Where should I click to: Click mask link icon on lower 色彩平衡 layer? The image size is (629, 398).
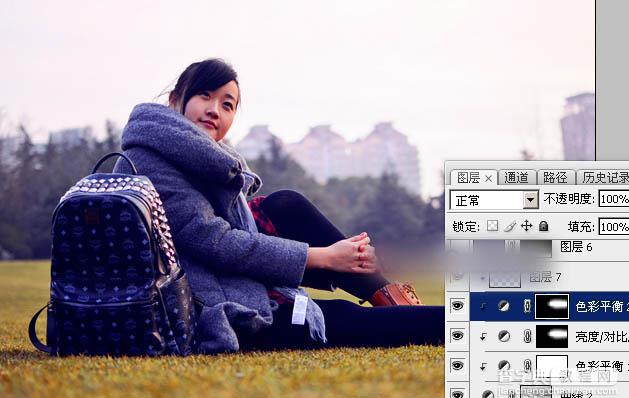pyautogui.click(x=527, y=366)
